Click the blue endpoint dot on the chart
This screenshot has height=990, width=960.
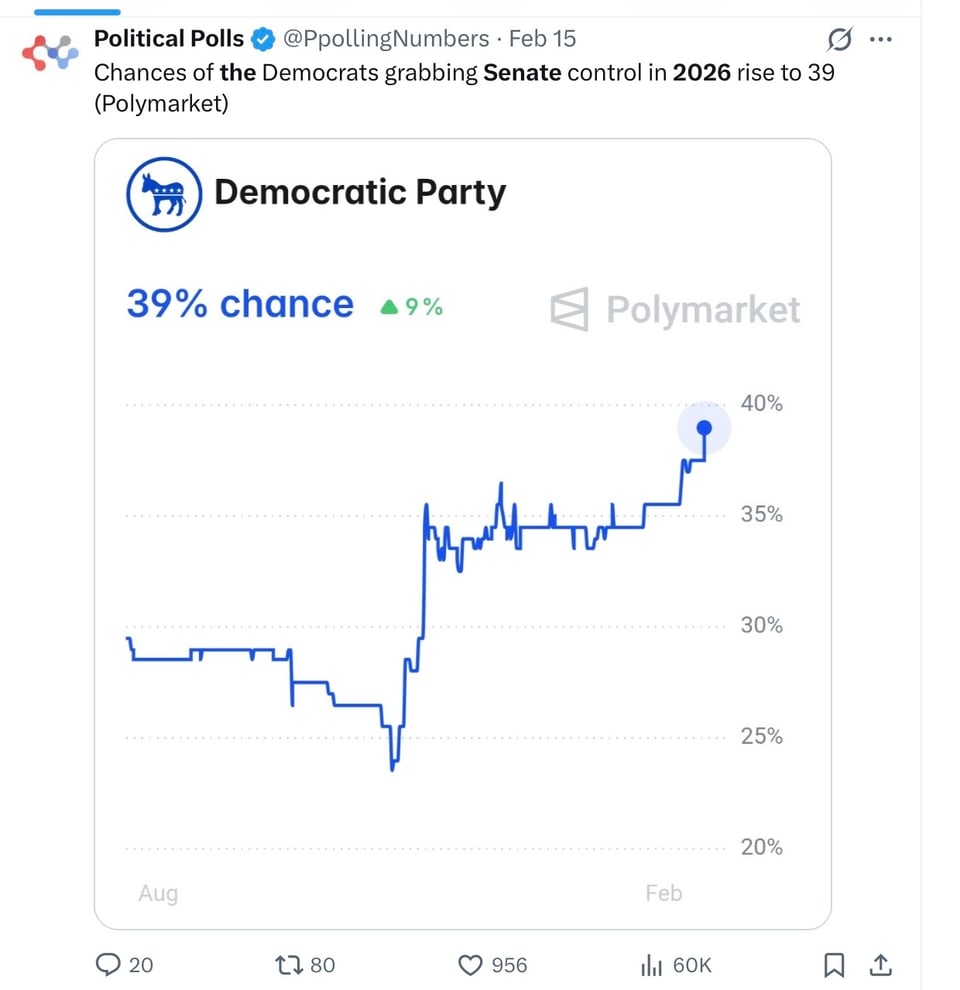[705, 427]
